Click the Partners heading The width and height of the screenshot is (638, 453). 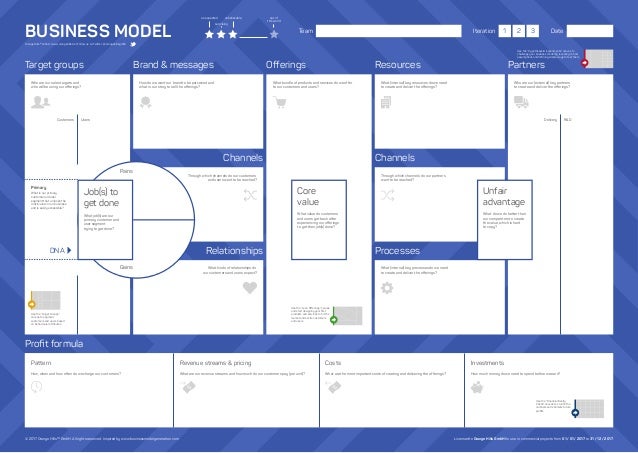526,65
